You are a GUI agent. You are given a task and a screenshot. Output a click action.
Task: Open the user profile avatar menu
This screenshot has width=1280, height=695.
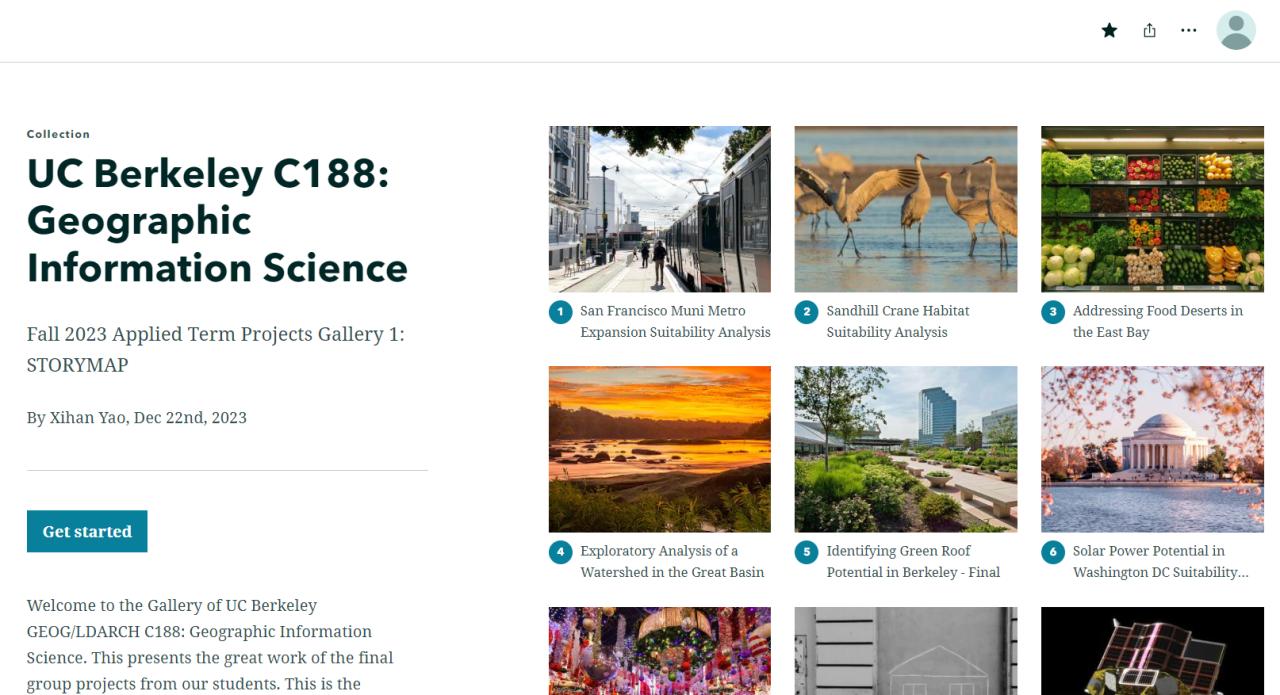click(1236, 30)
